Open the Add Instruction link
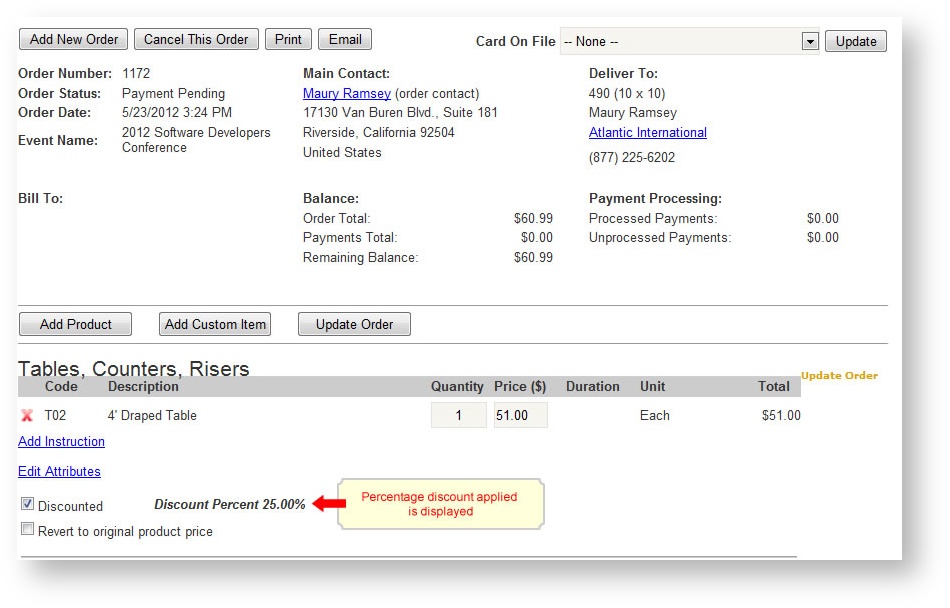 pos(61,442)
